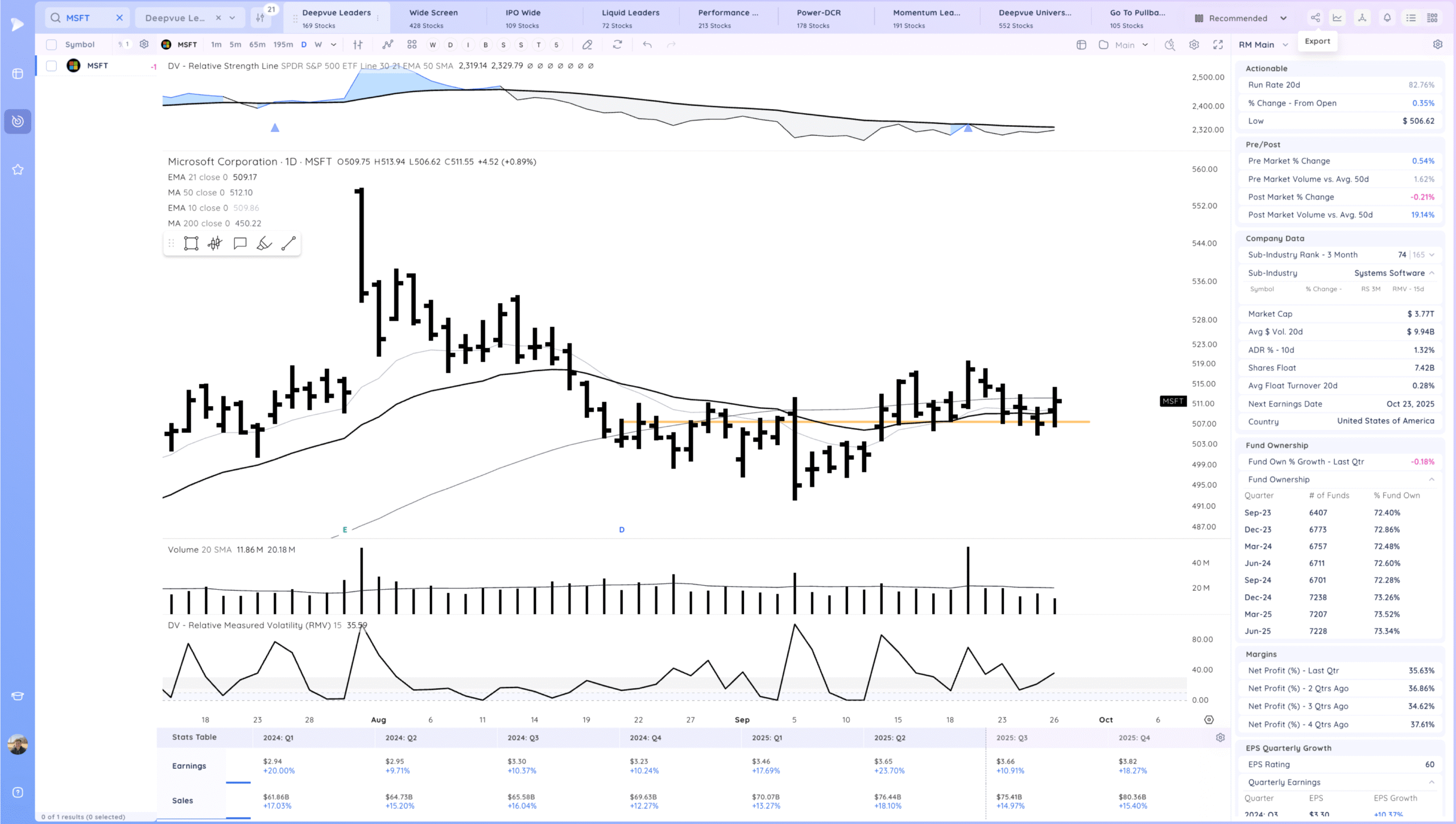
Task: Open the alerts bell icon
Action: pyautogui.click(x=1387, y=18)
